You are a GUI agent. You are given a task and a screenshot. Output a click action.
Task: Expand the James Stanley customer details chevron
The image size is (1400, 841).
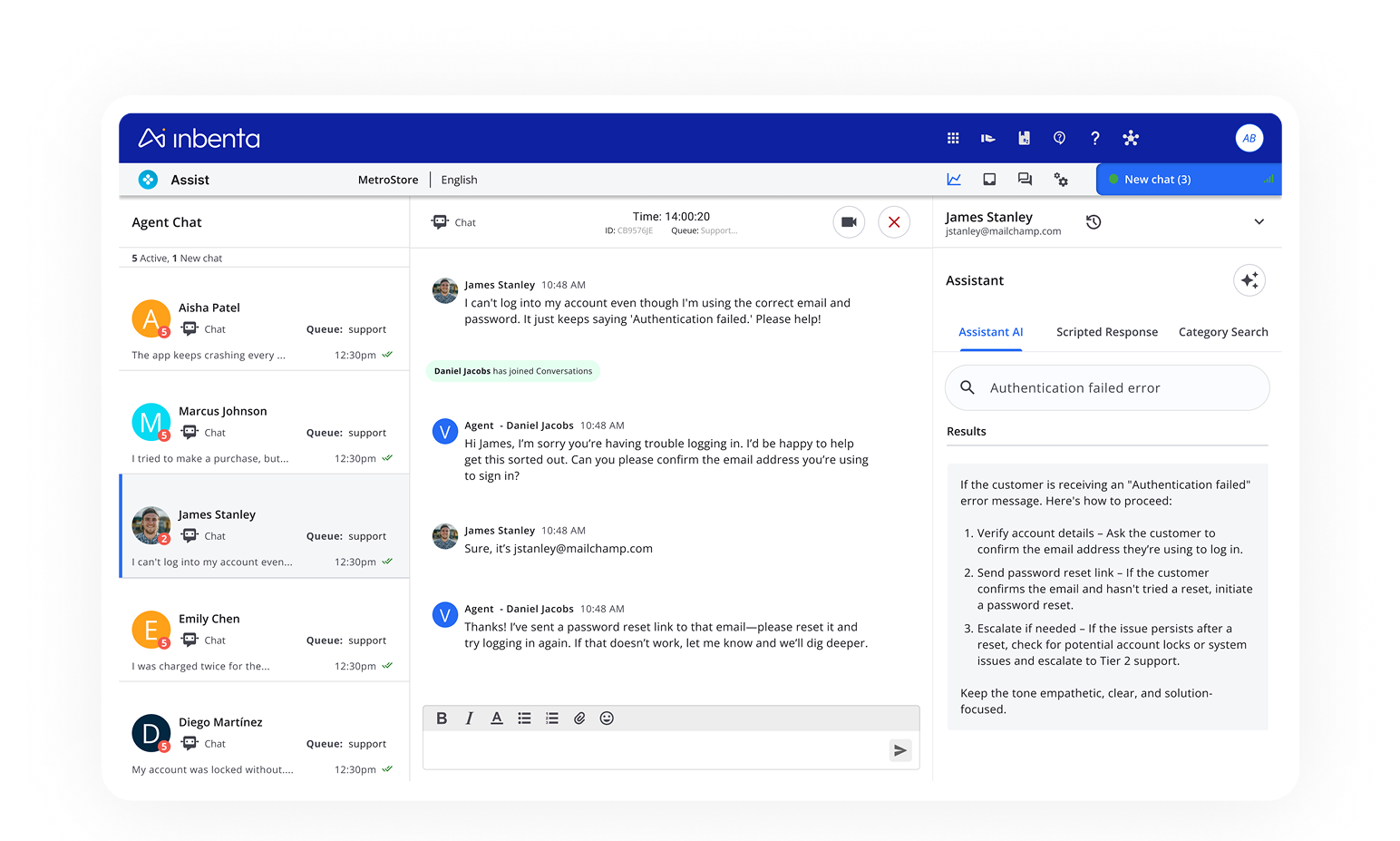tap(1259, 221)
